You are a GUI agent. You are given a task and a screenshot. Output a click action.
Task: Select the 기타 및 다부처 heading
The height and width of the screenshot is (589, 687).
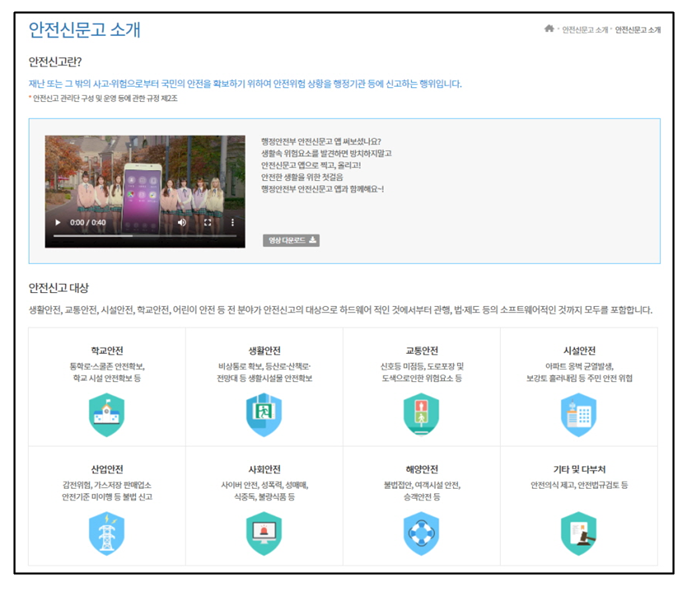pyautogui.click(x=579, y=469)
